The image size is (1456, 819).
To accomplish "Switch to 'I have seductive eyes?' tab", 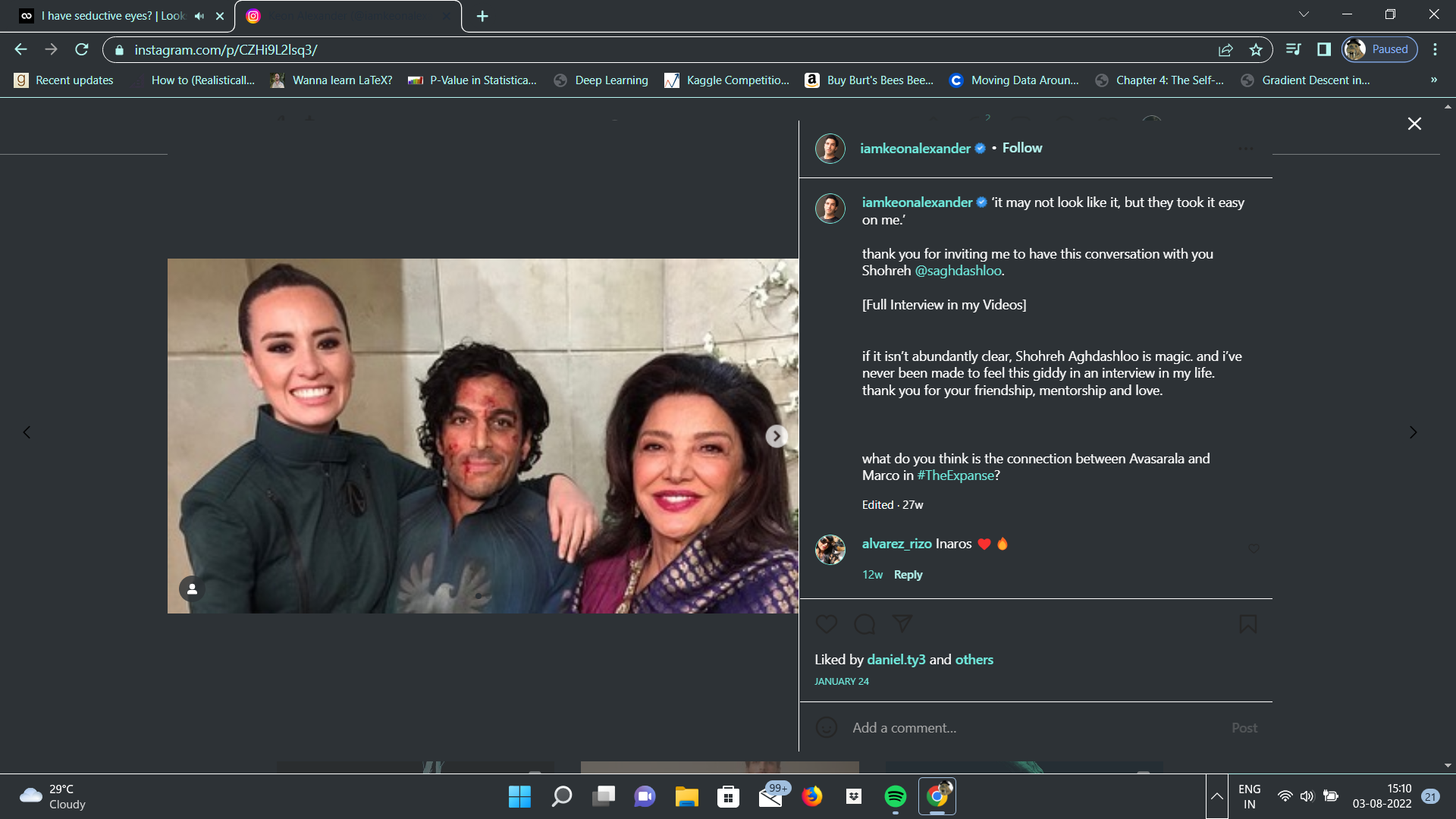I will click(114, 16).
